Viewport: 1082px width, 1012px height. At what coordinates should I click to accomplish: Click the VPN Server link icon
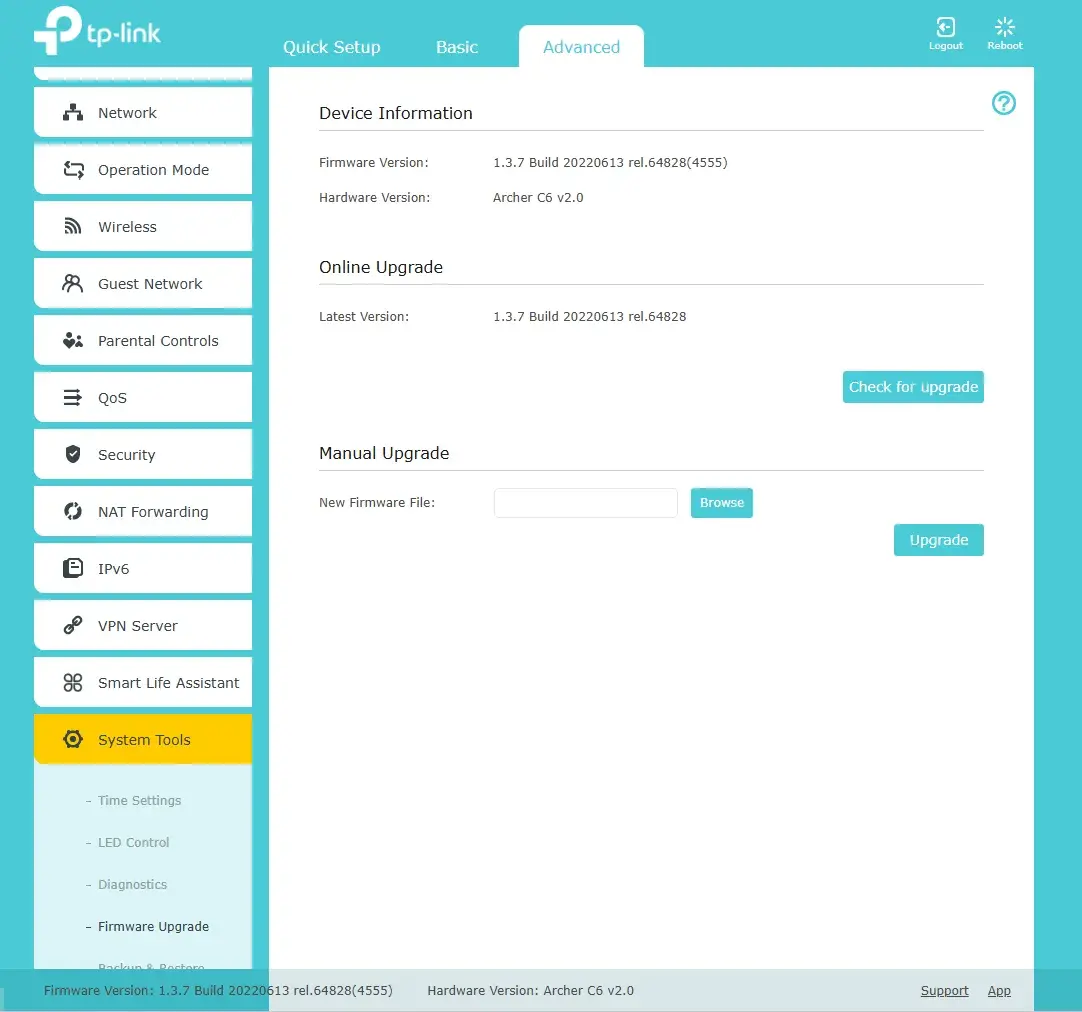[72, 625]
